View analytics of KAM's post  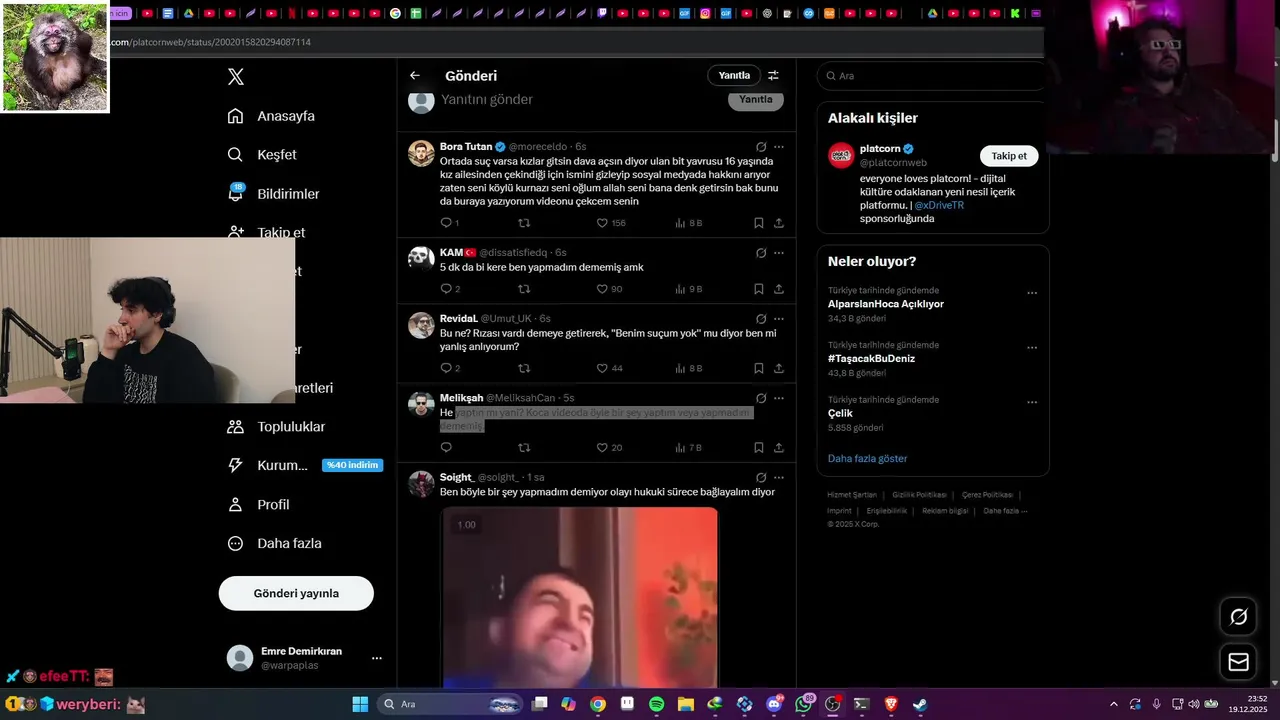point(688,289)
